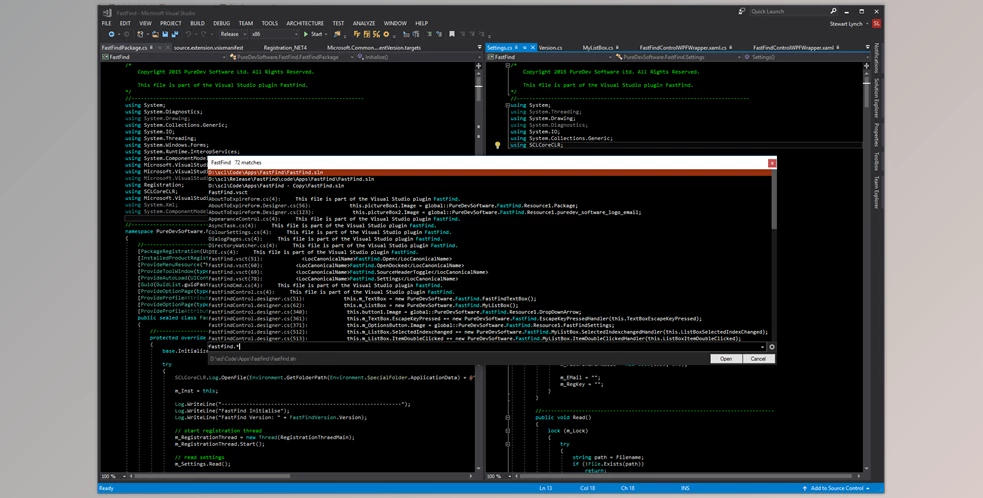Viewport: 983px width, 498px height.
Task: Save current file with floppy icon
Action: (165, 34)
